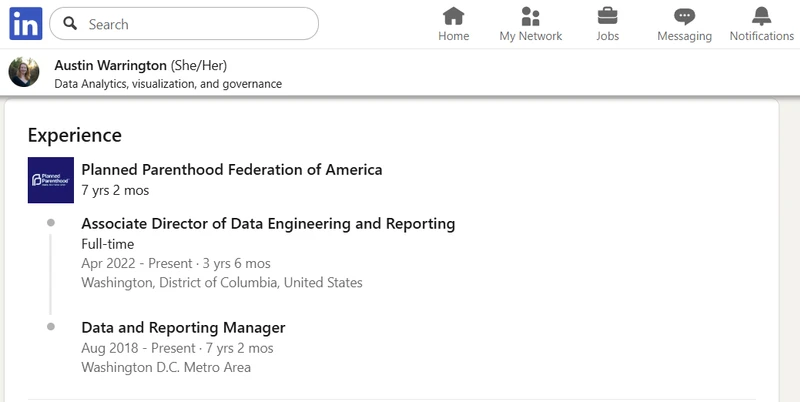Image resolution: width=800 pixels, height=402 pixels.
Task: Select the Data and Reporting Manager title
Action: (x=183, y=327)
